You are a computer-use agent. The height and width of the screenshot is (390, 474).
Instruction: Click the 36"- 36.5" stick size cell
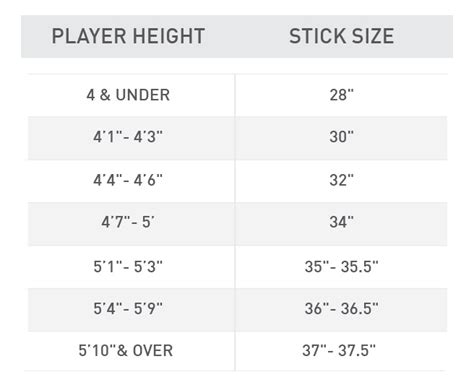(342, 309)
